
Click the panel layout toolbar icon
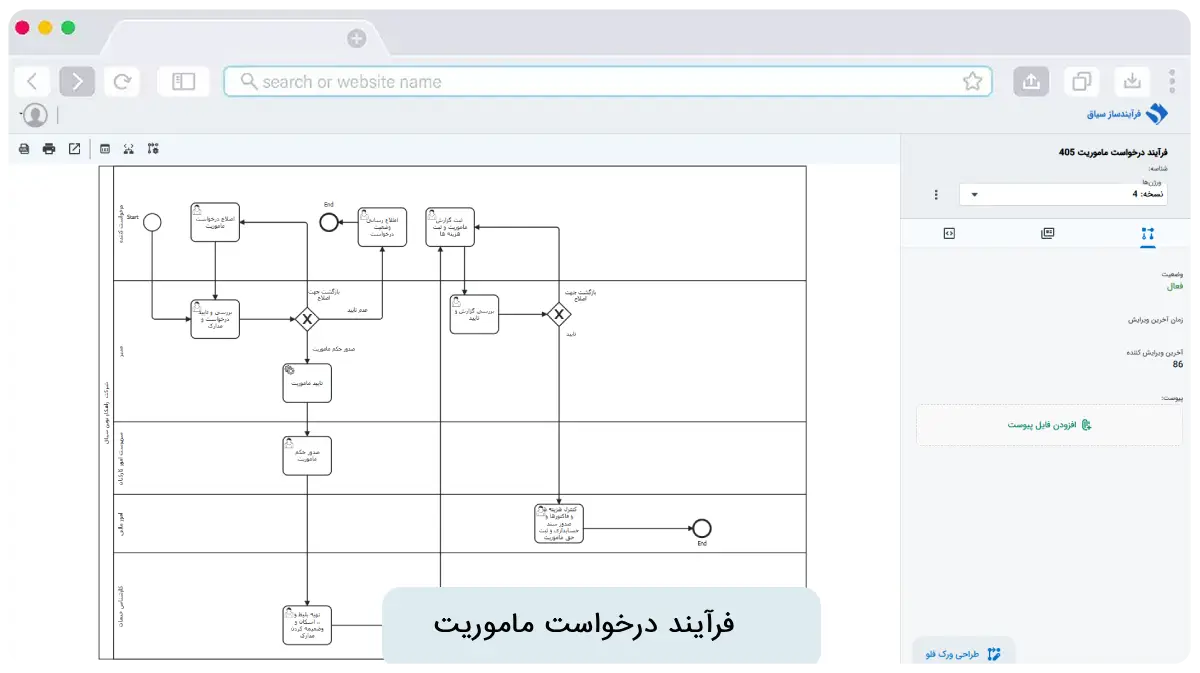click(105, 149)
